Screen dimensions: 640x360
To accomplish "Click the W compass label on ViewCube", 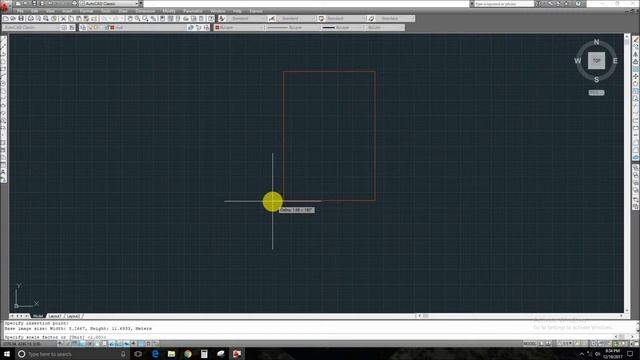I will coord(578,61).
